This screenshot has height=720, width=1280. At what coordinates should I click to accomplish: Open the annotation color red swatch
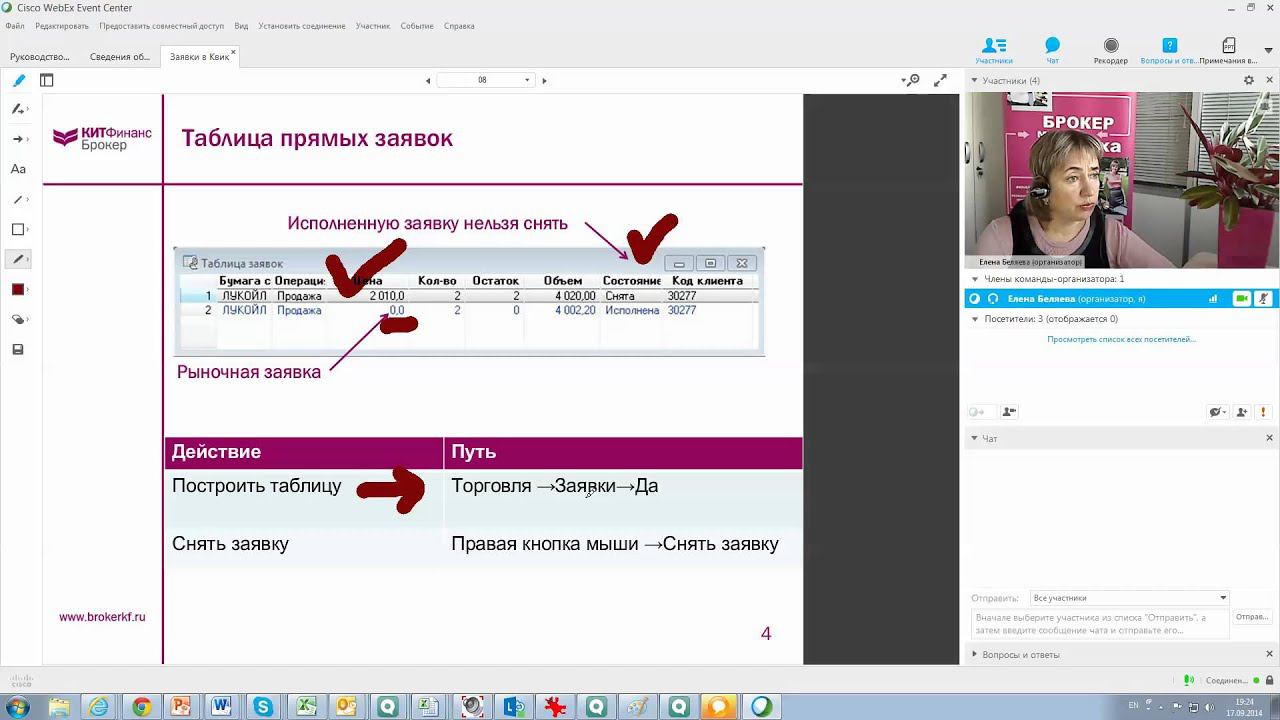[18, 290]
